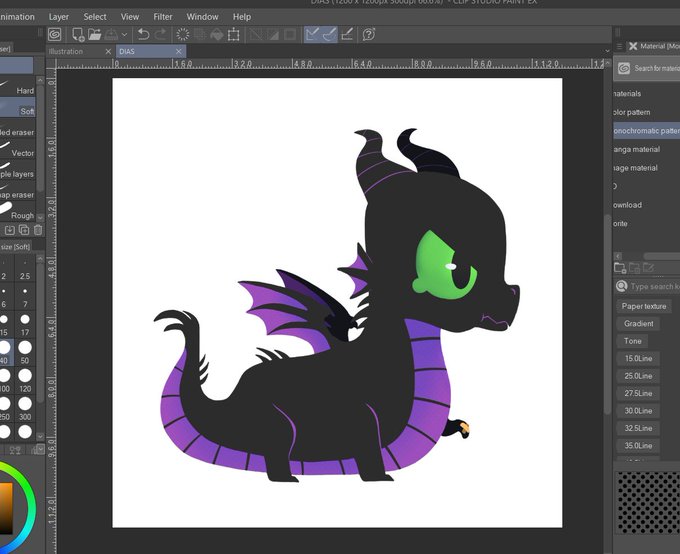Select brush size 17

[x=25, y=325]
